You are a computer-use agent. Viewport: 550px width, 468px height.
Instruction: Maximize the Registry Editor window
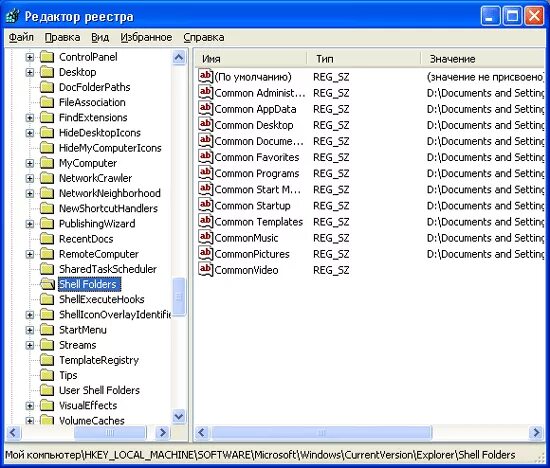(512, 16)
